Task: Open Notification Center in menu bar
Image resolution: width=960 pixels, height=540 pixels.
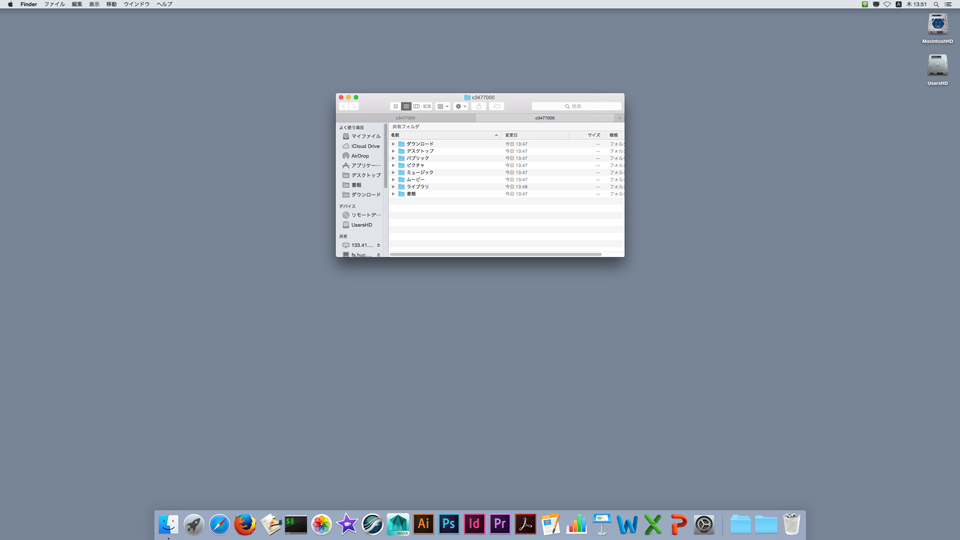Action: pyautogui.click(x=948, y=4)
